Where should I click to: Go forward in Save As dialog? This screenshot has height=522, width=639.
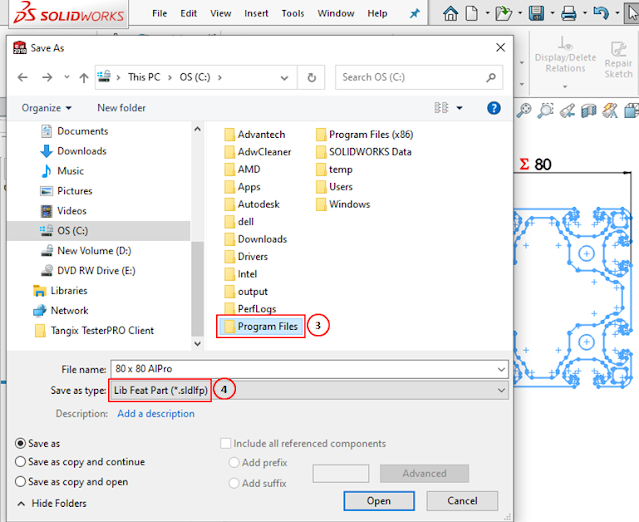click(x=47, y=77)
